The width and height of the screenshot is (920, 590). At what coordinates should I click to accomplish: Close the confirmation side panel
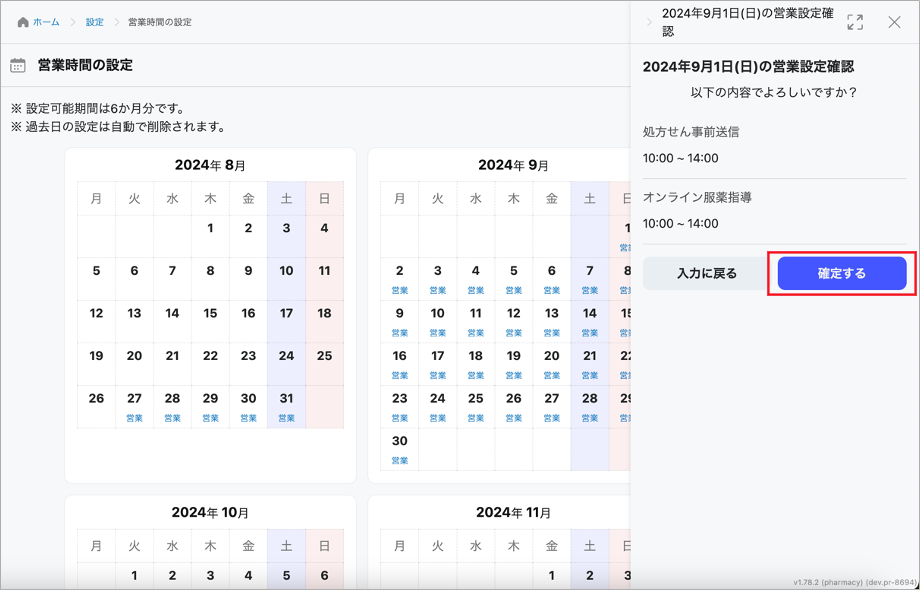(x=894, y=22)
